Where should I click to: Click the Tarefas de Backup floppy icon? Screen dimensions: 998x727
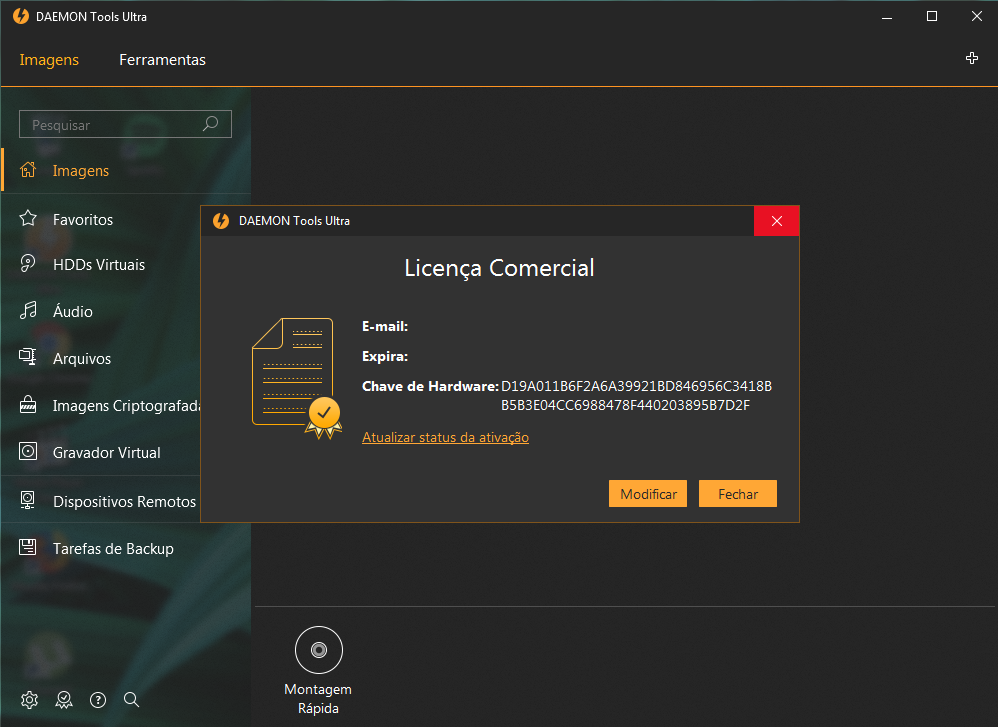click(x=28, y=547)
